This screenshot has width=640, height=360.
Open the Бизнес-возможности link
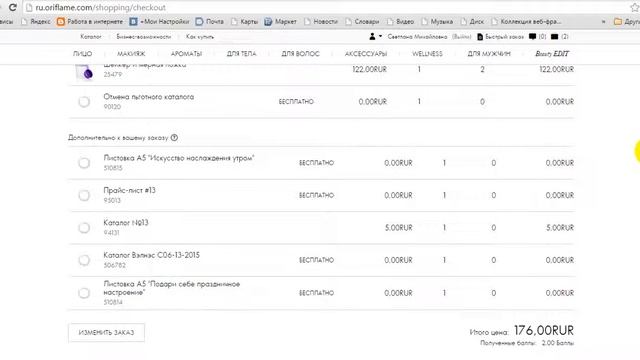(x=144, y=37)
